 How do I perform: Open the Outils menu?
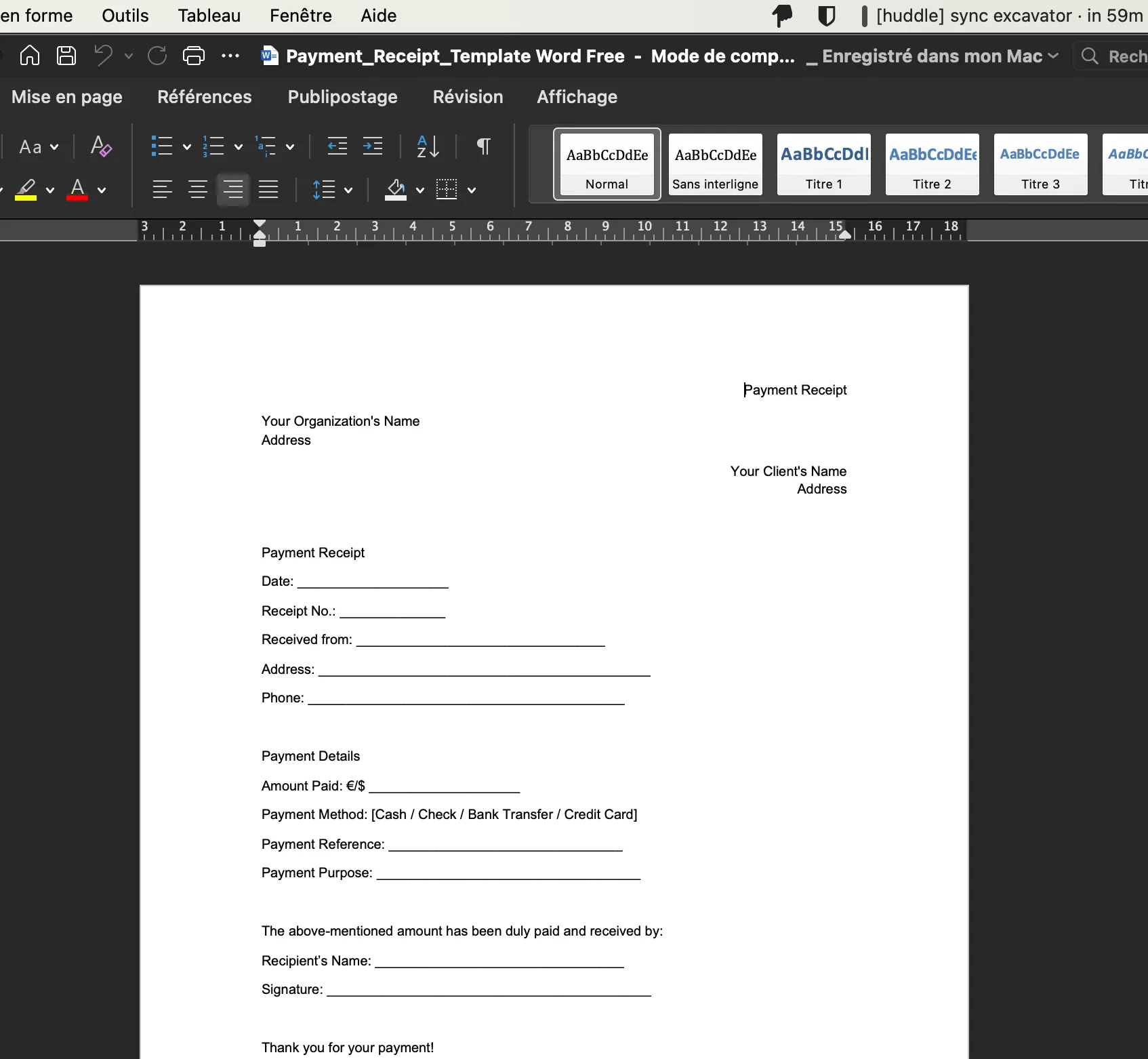pos(125,15)
